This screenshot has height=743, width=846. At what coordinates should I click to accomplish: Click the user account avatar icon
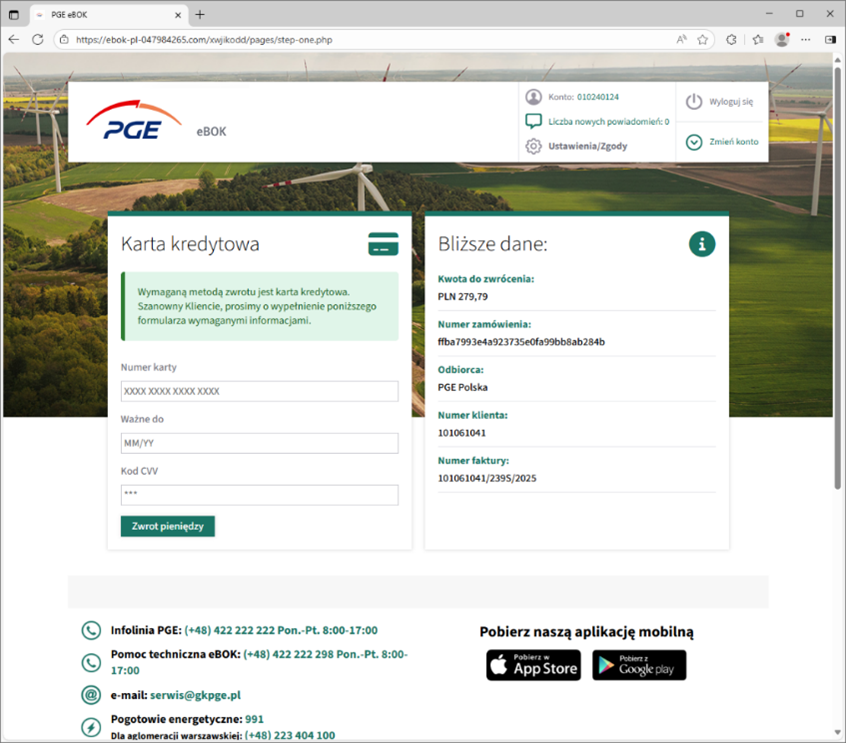pos(534,97)
